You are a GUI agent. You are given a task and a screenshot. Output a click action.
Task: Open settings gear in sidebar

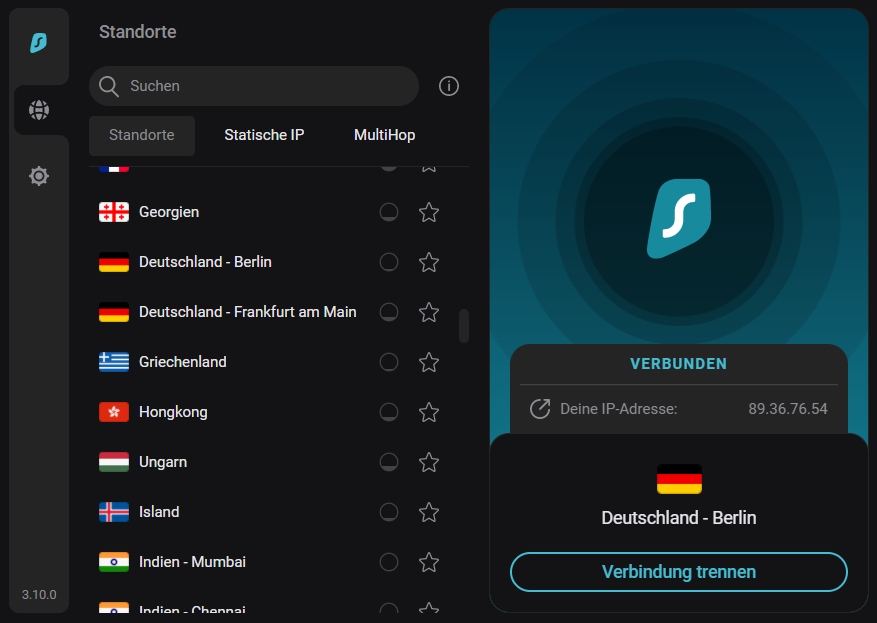(39, 176)
